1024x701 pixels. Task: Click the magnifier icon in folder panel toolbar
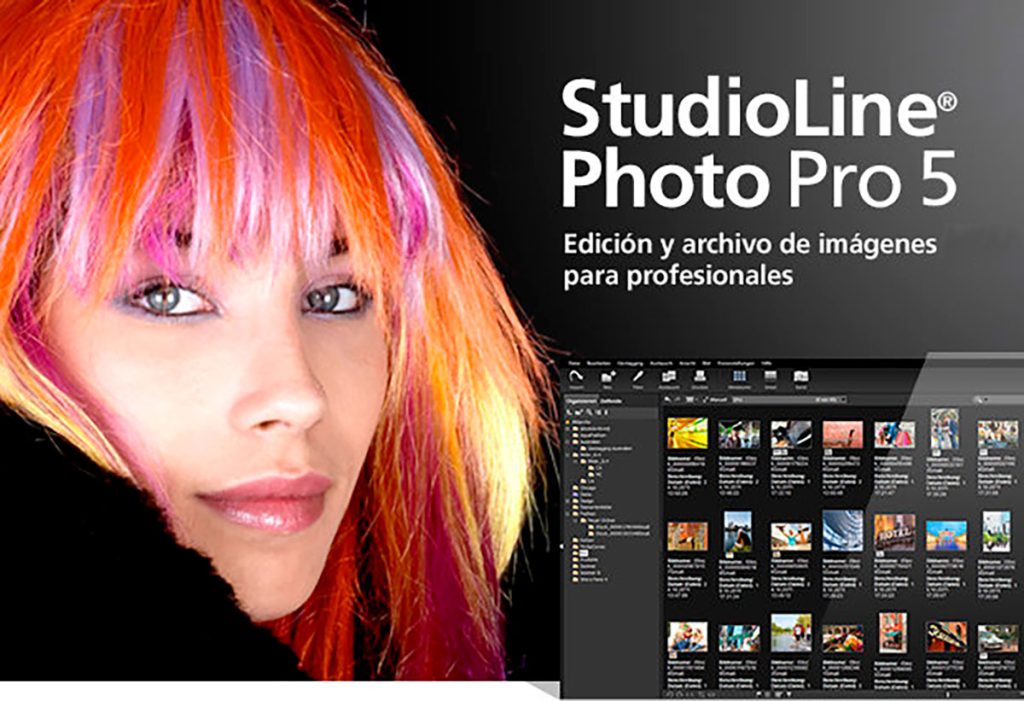(589, 412)
